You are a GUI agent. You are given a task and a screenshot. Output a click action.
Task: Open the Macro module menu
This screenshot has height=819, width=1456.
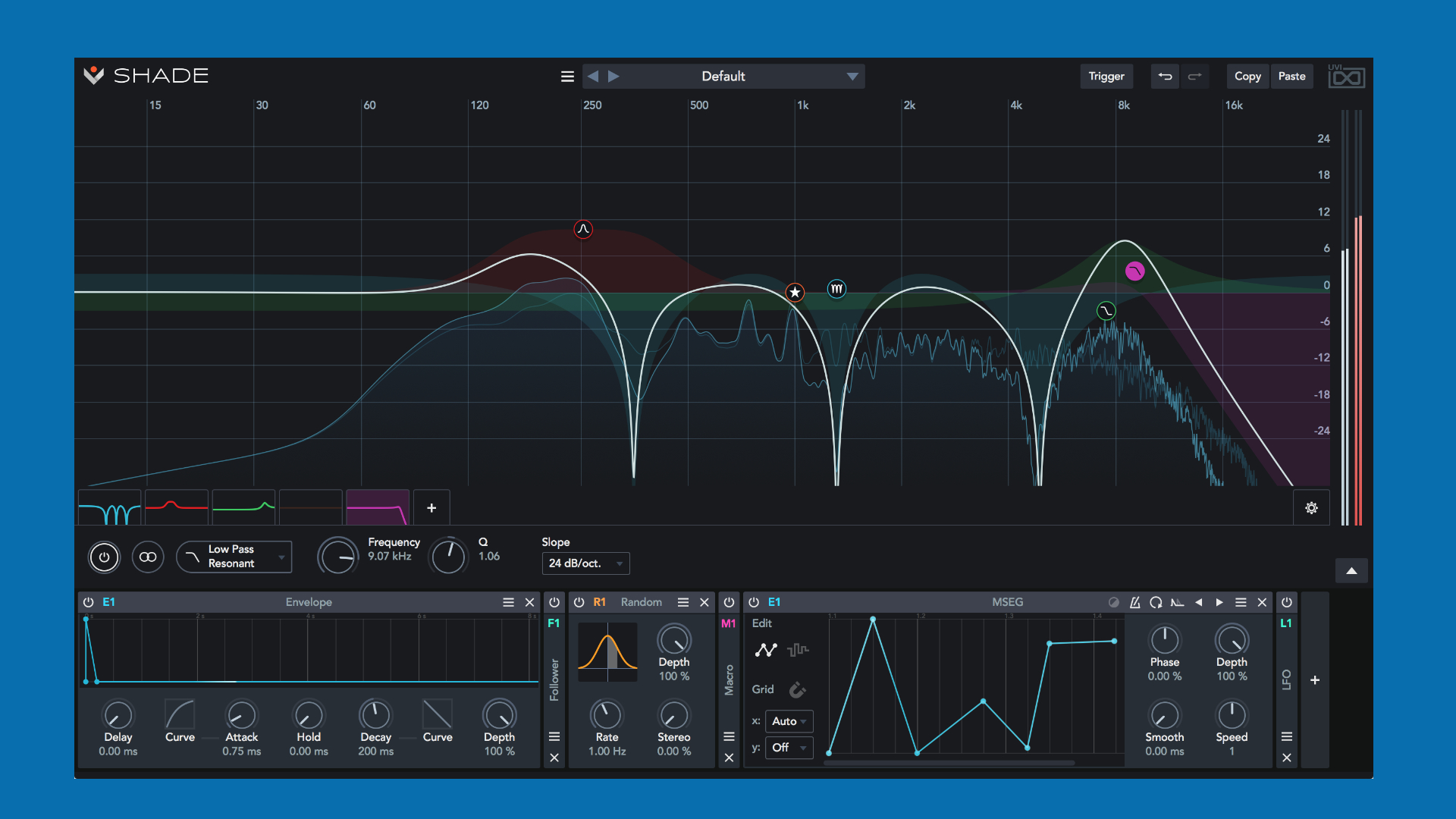point(729,736)
